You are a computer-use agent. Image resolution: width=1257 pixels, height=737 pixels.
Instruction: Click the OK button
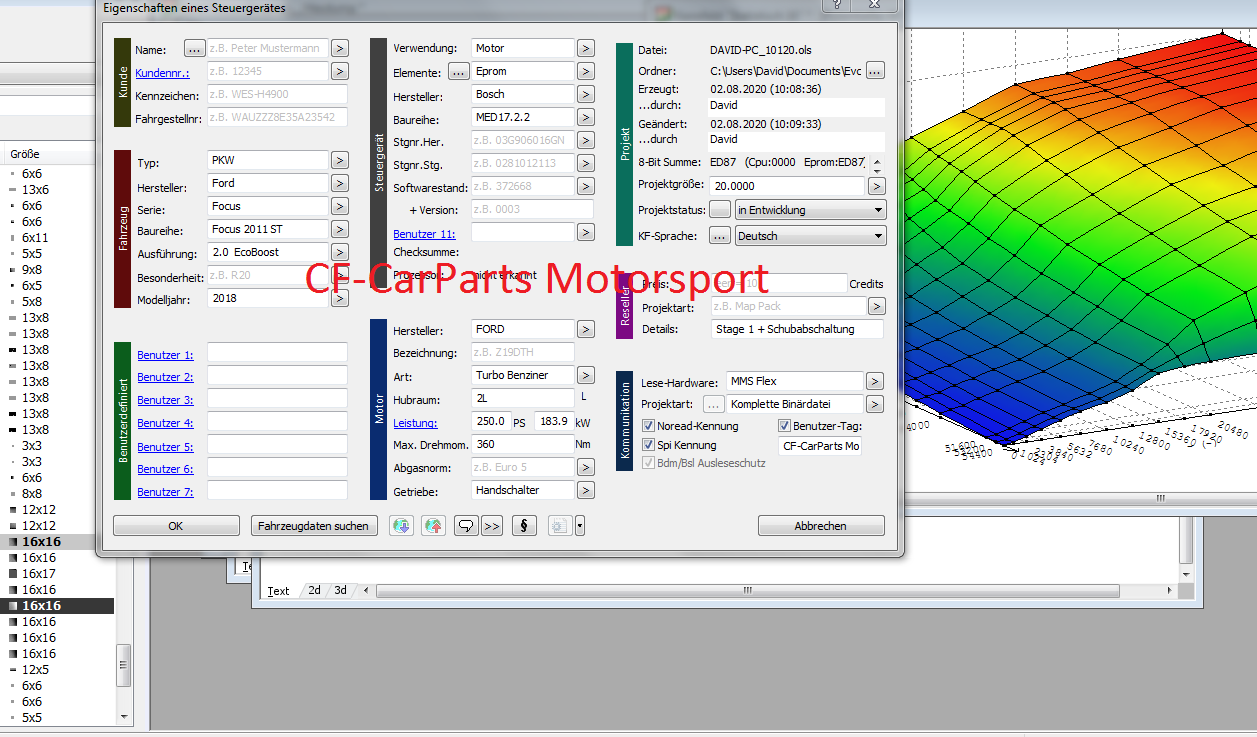click(x=176, y=526)
